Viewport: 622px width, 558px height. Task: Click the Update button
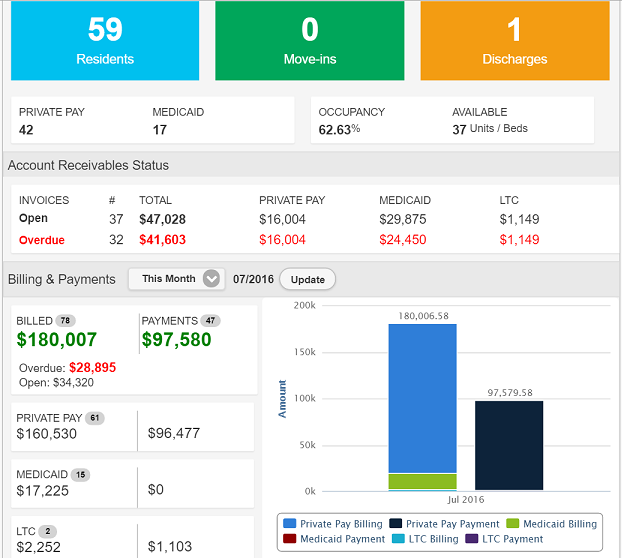tap(307, 279)
